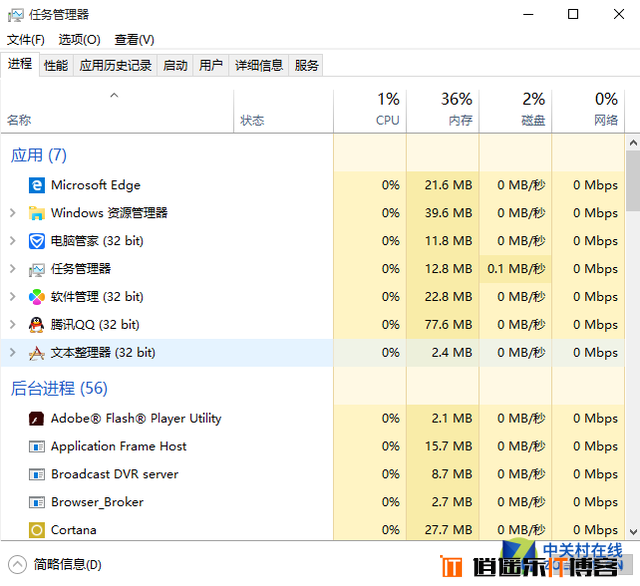Select the 进程 tab
This screenshot has height=586, width=640.
pyautogui.click(x=20, y=64)
